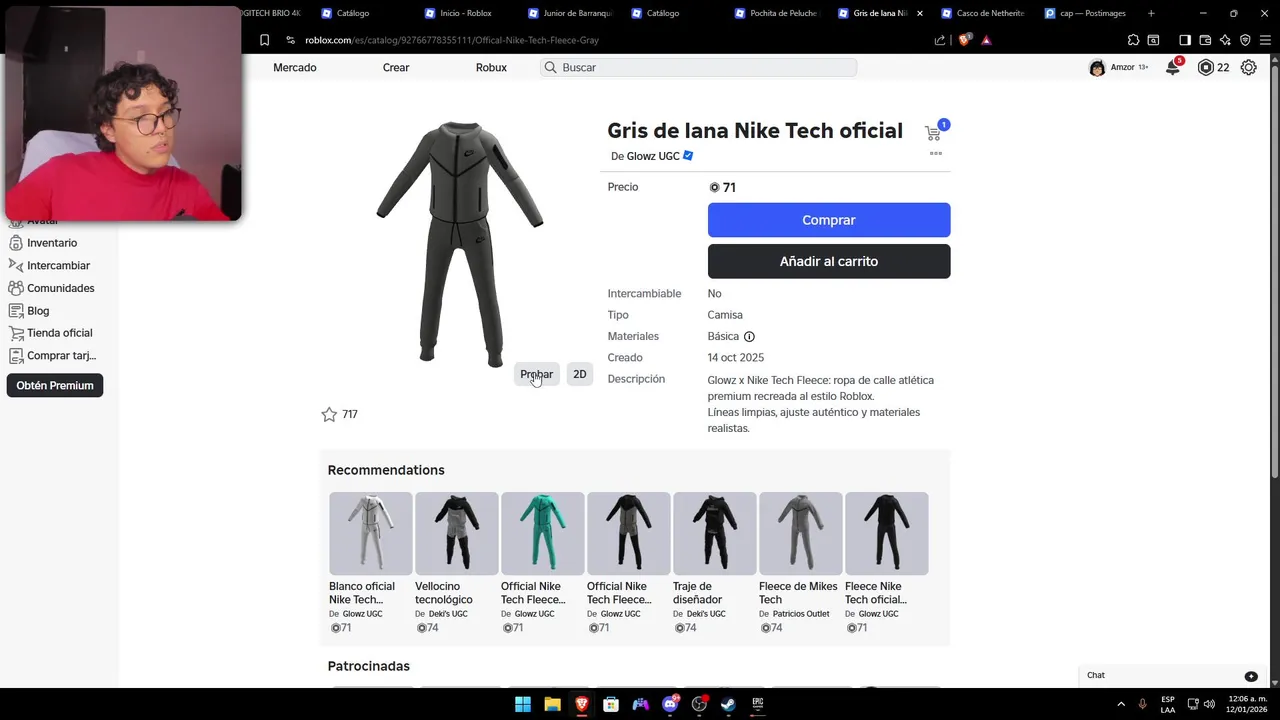Share the page from address bar
Image resolution: width=1280 pixels, height=720 pixels.
coord(940,40)
